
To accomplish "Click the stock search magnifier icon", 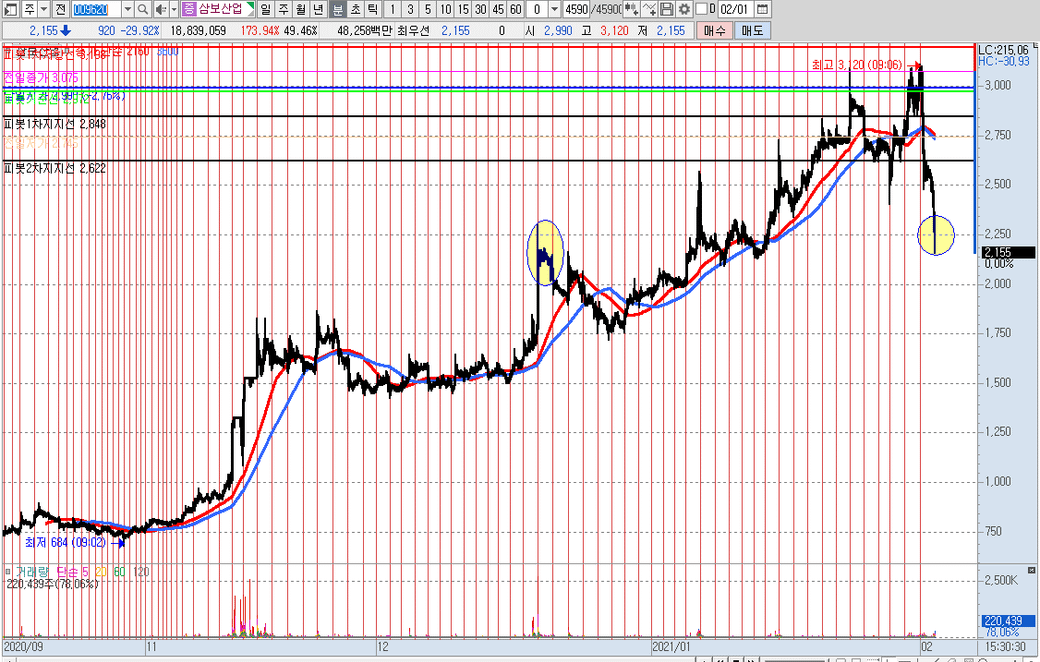I will [x=143, y=9].
